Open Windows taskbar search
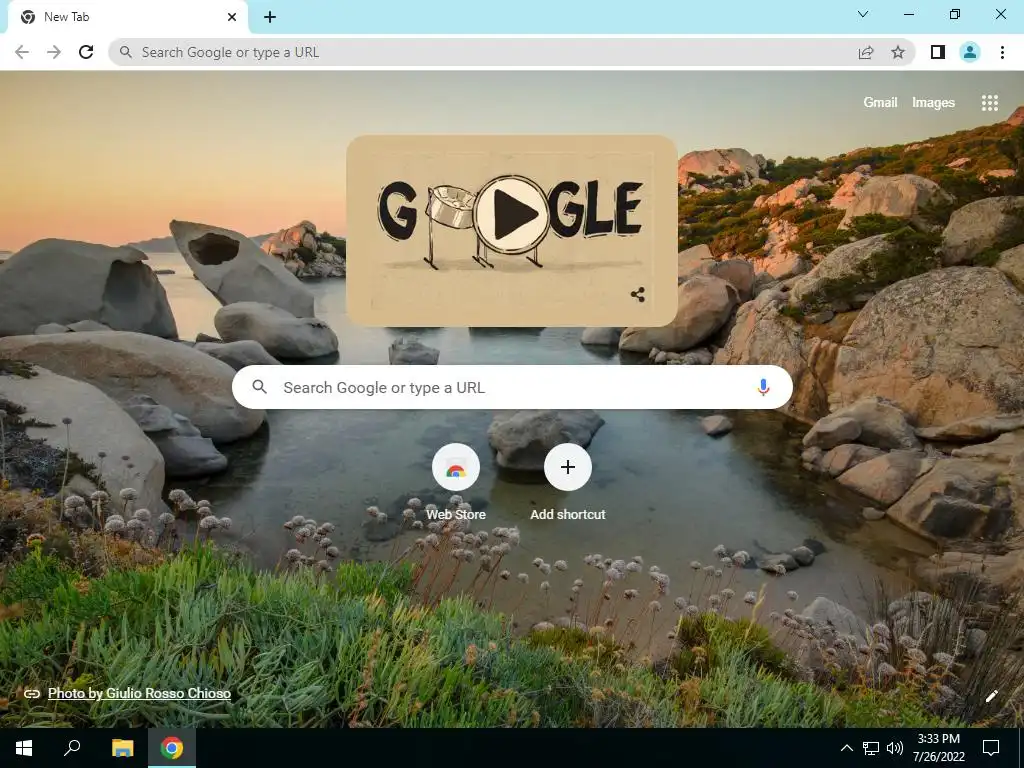This screenshot has width=1024, height=768. pyautogui.click(x=72, y=748)
